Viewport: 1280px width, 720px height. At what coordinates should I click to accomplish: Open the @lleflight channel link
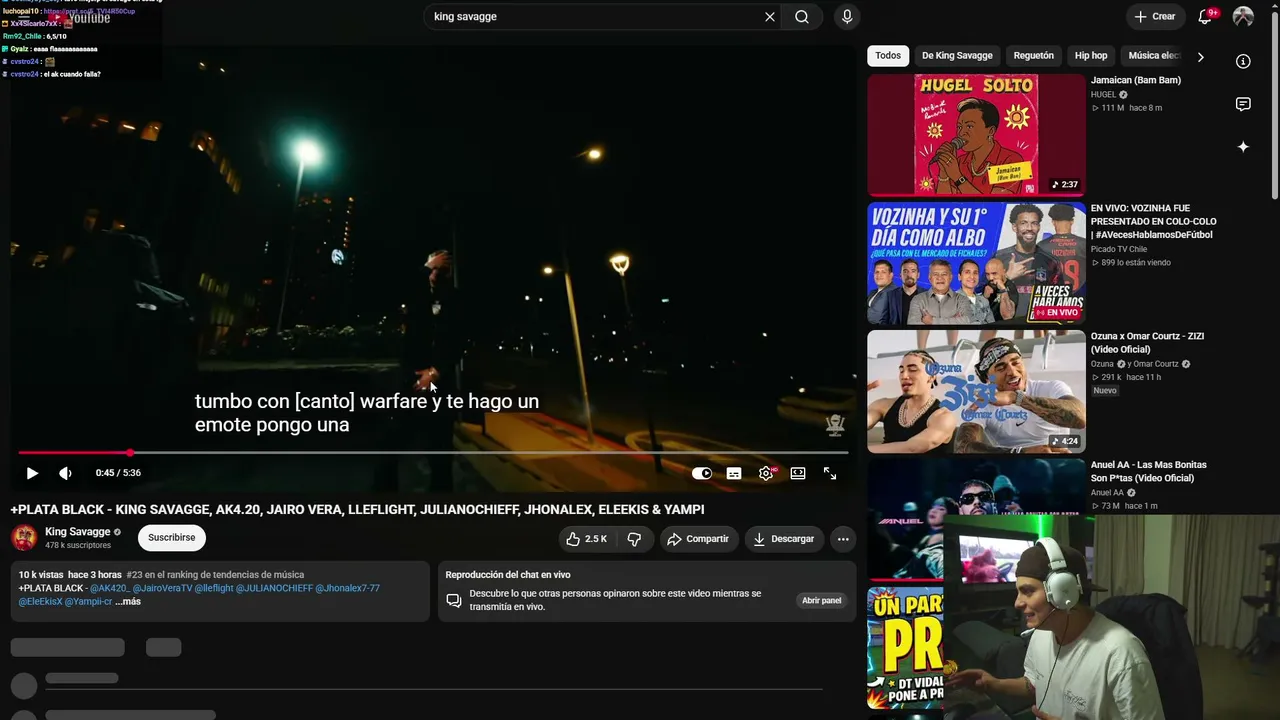click(x=214, y=589)
